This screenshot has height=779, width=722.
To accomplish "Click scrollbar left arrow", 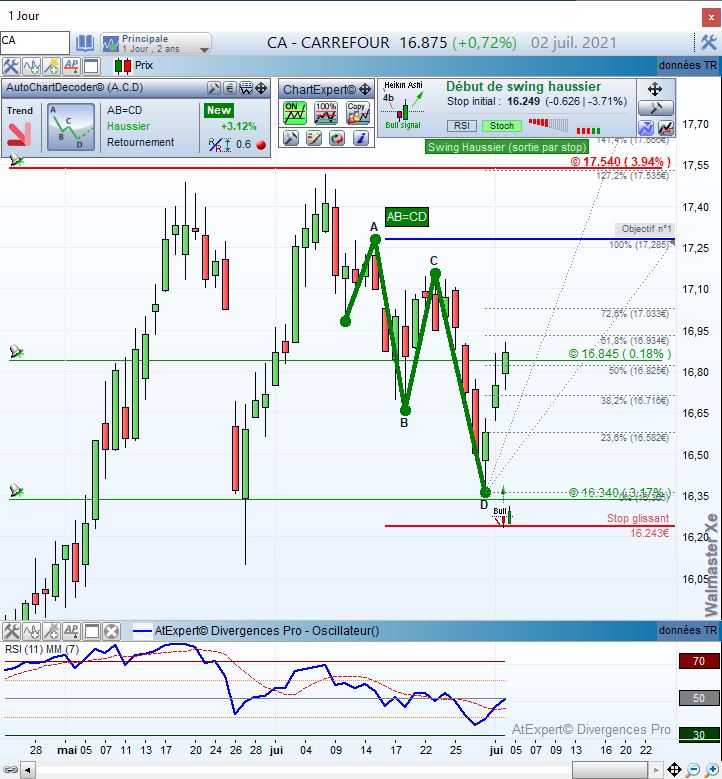I will [x=27, y=771].
